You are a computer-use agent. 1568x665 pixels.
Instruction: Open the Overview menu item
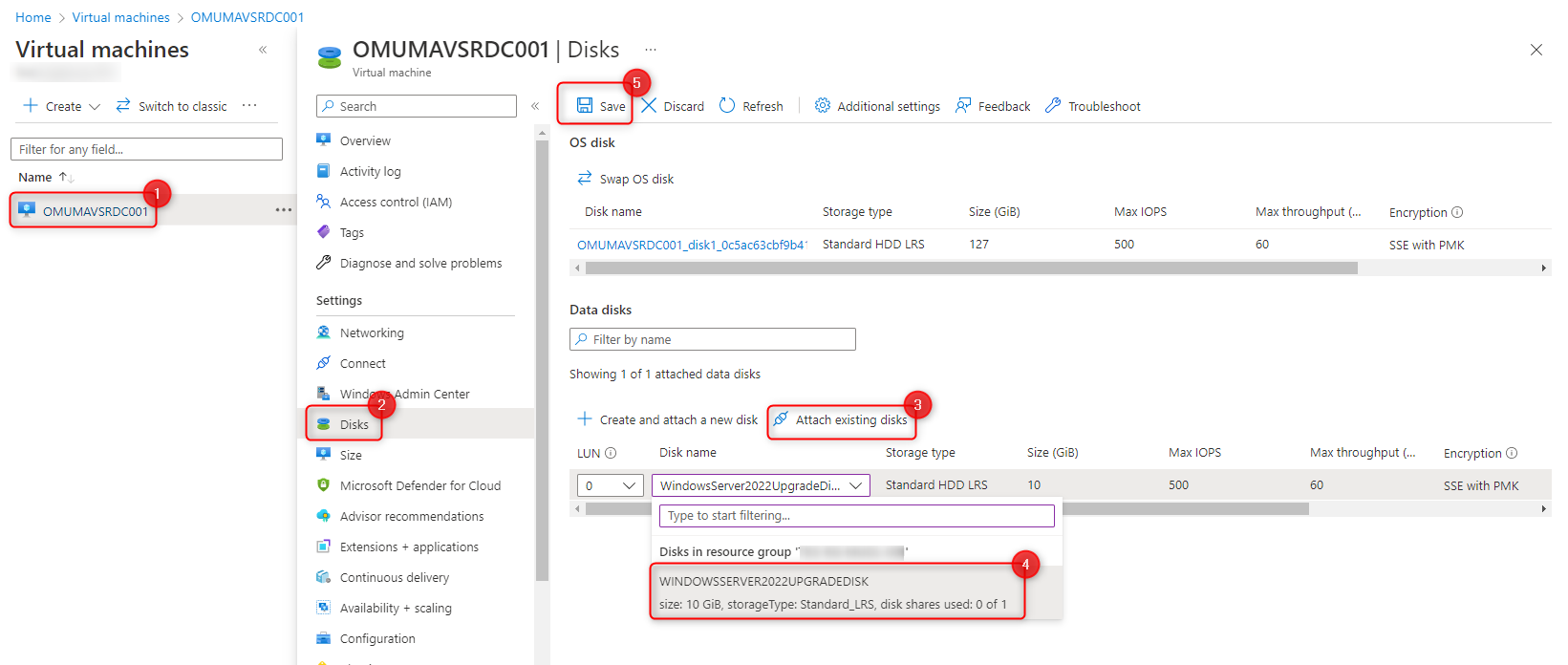365,140
